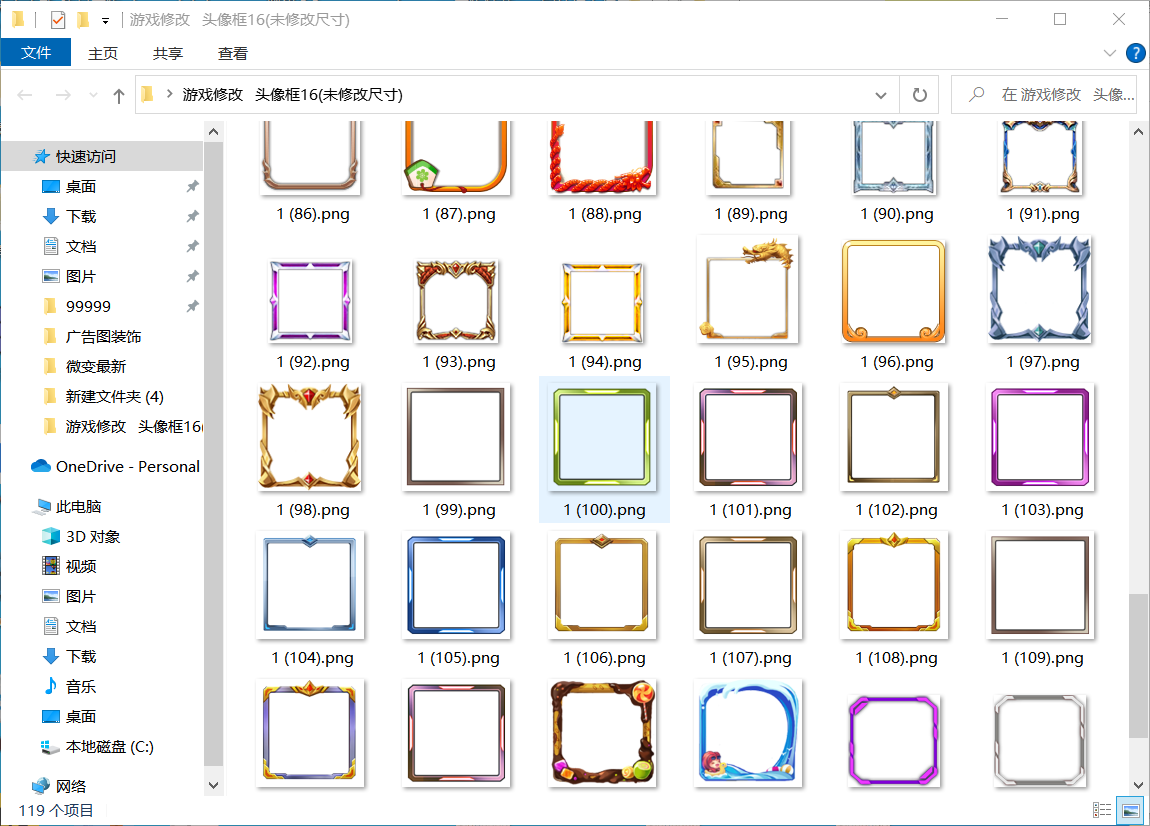Switch to details view layout icon
The image size is (1150, 826).
click(x=1102, y=810)
